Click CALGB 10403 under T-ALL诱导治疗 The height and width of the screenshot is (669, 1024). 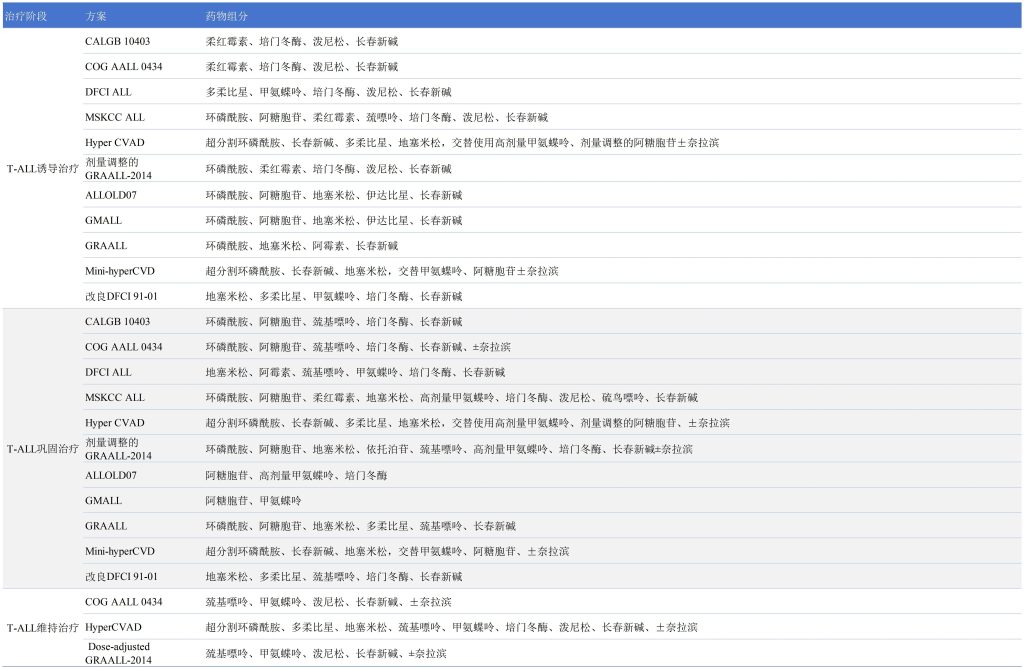(117, 42)
